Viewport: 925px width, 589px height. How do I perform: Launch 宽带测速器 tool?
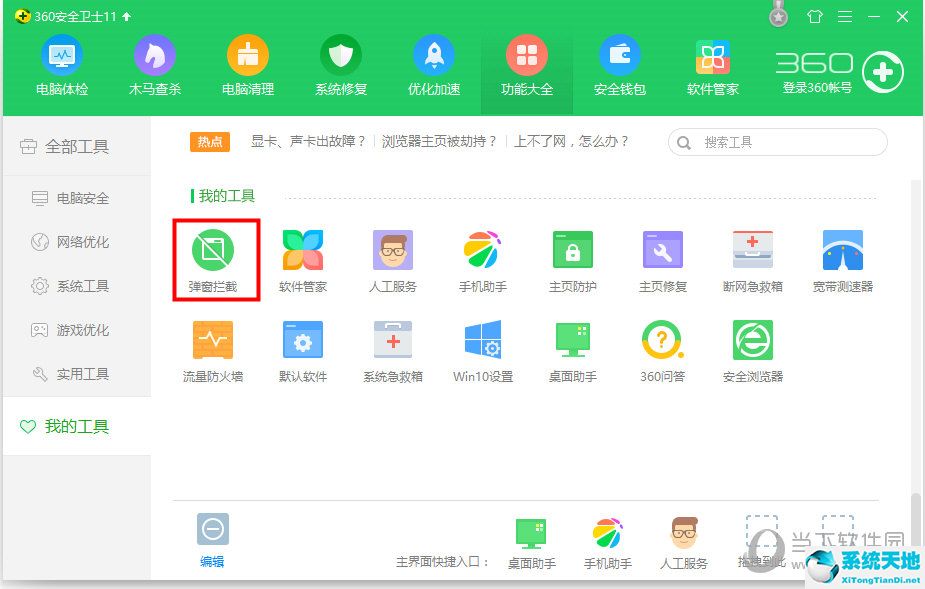click(x=842, y=260)
